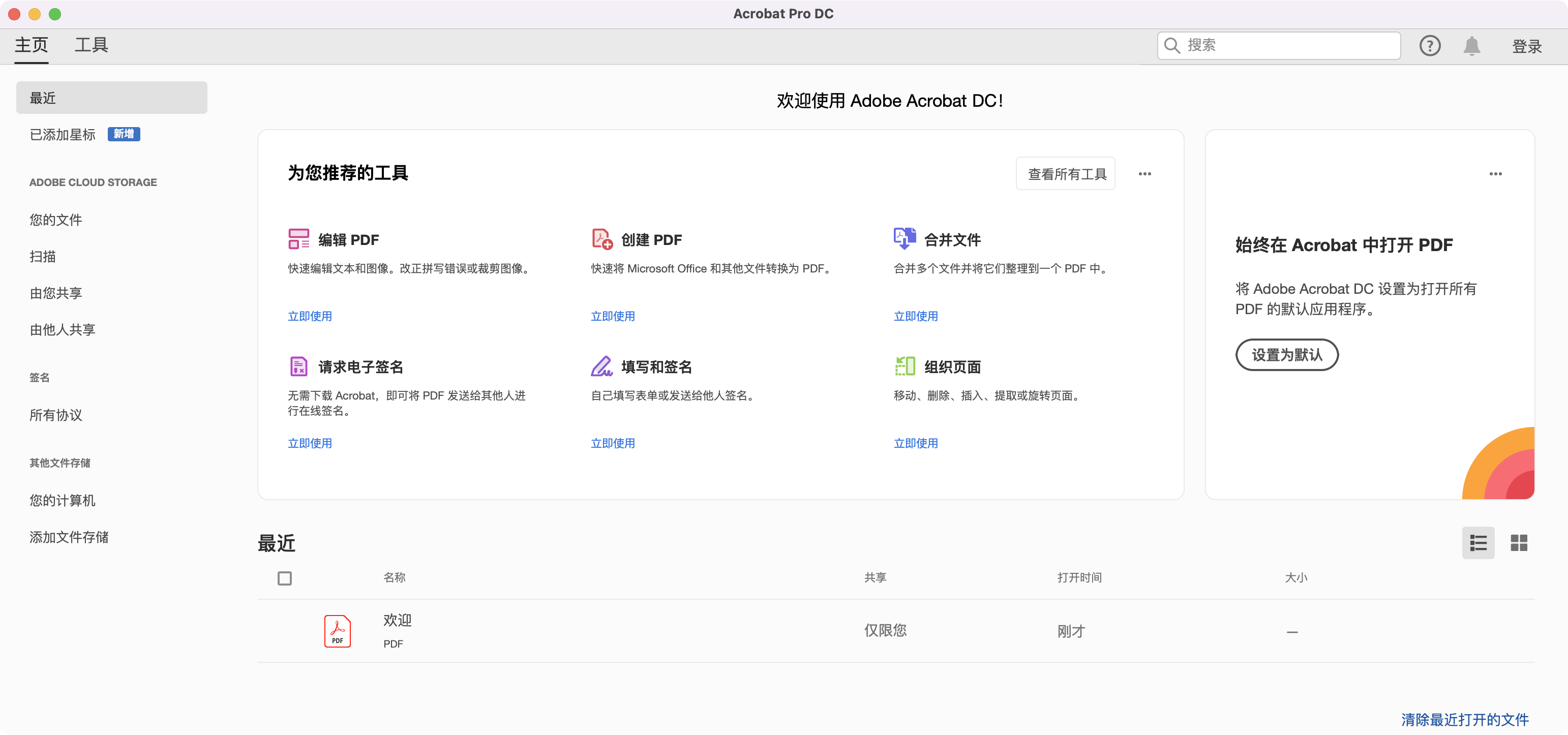The image size is (1568, 735).
Task: Check the select-all checkbox in recent list
Action: point(284,578)
